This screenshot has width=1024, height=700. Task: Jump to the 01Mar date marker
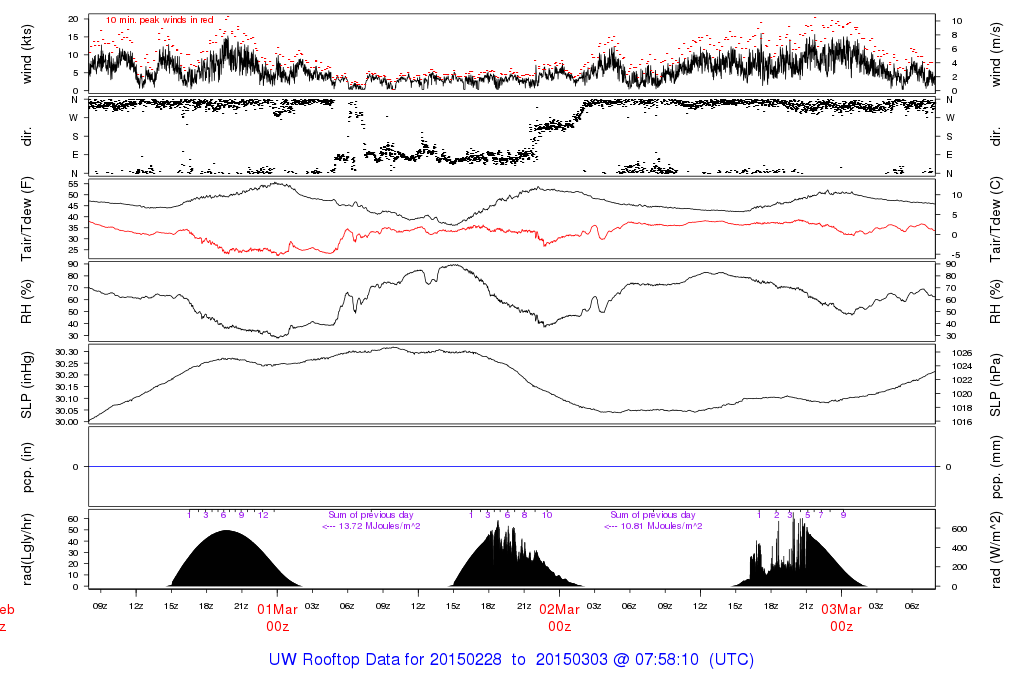click(277, 609)
